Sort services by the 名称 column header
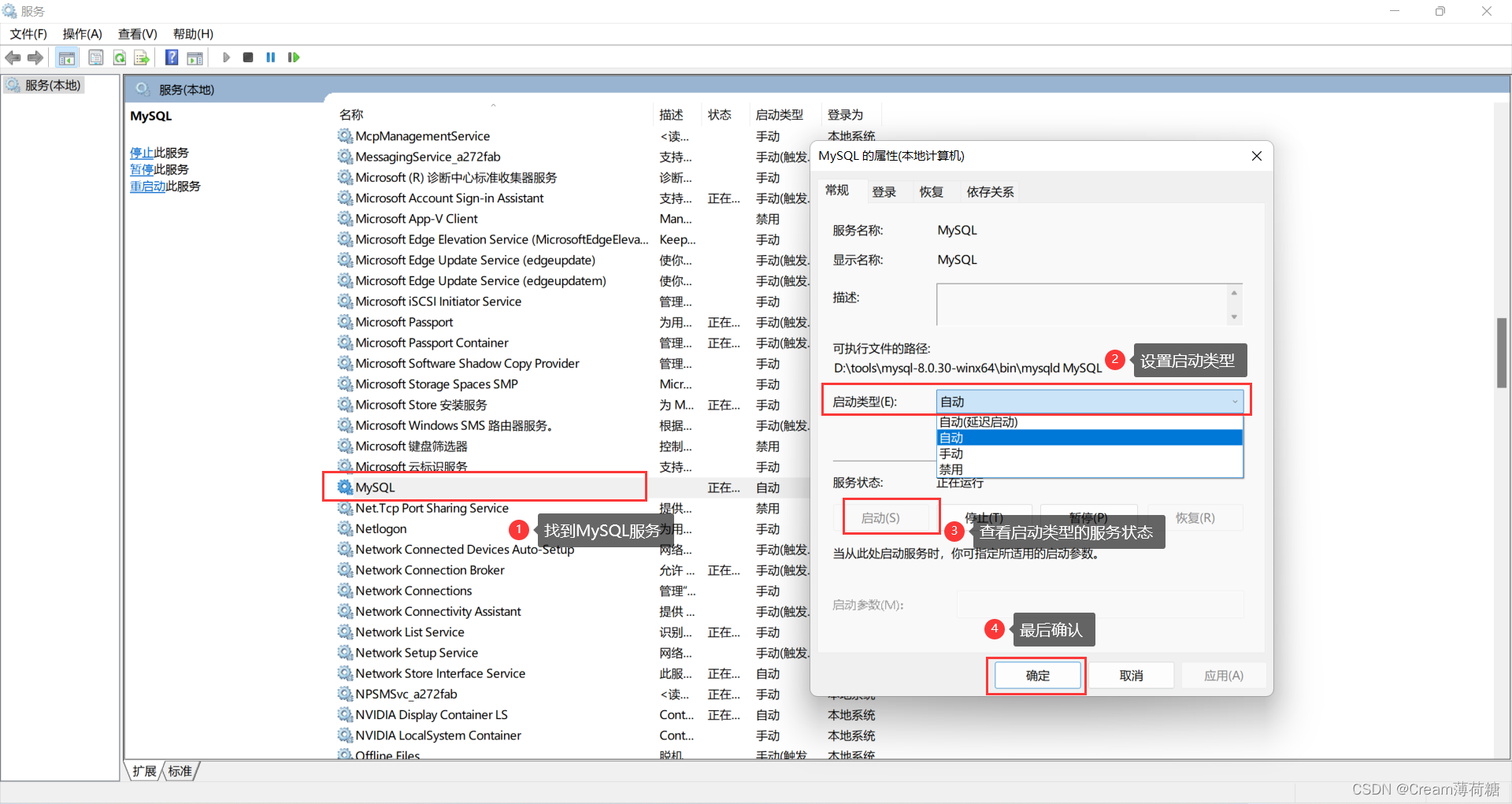Screen dimensions: 1512x804 pos(493,115)
